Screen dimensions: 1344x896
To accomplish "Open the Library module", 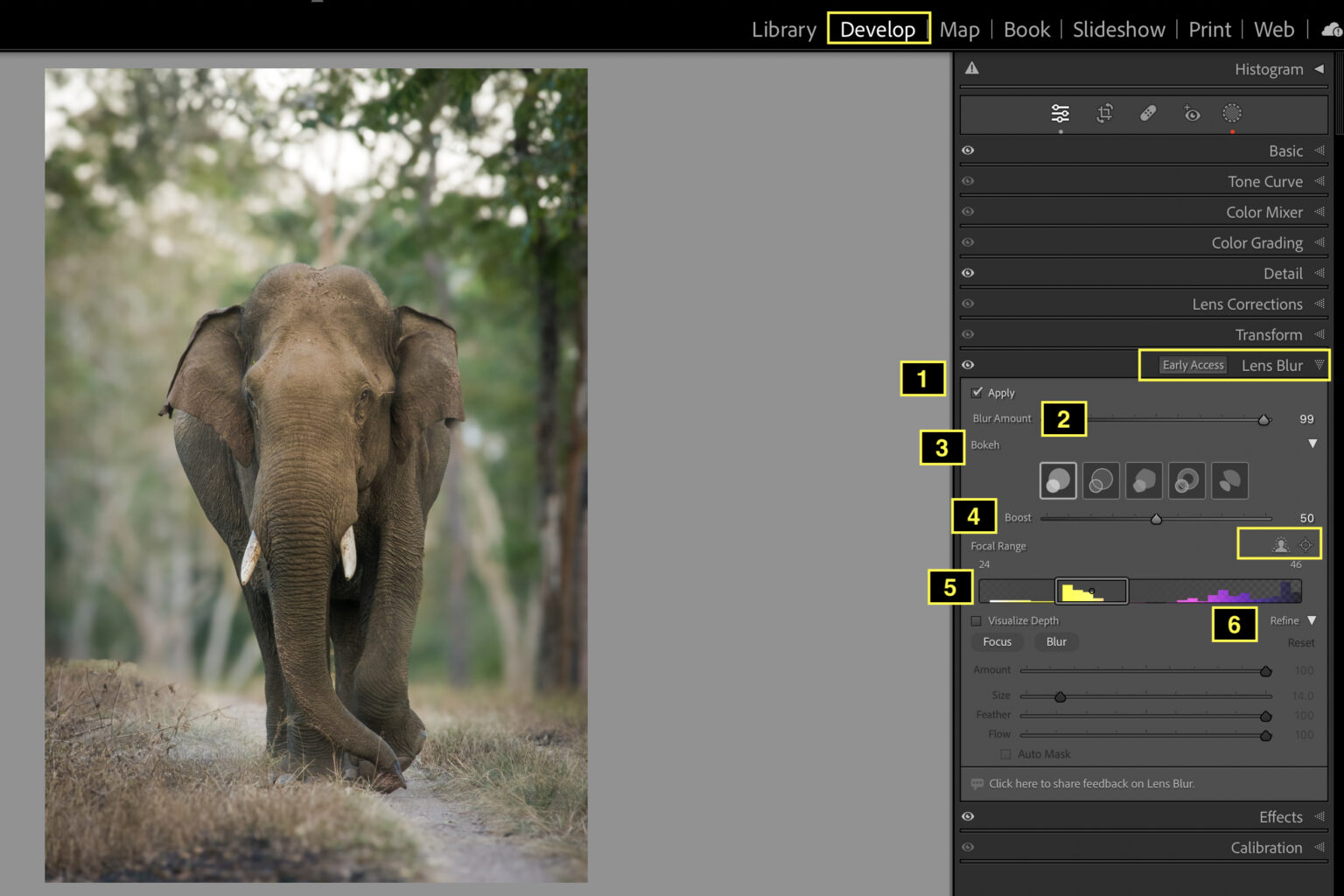I will (x=783, y=29).
